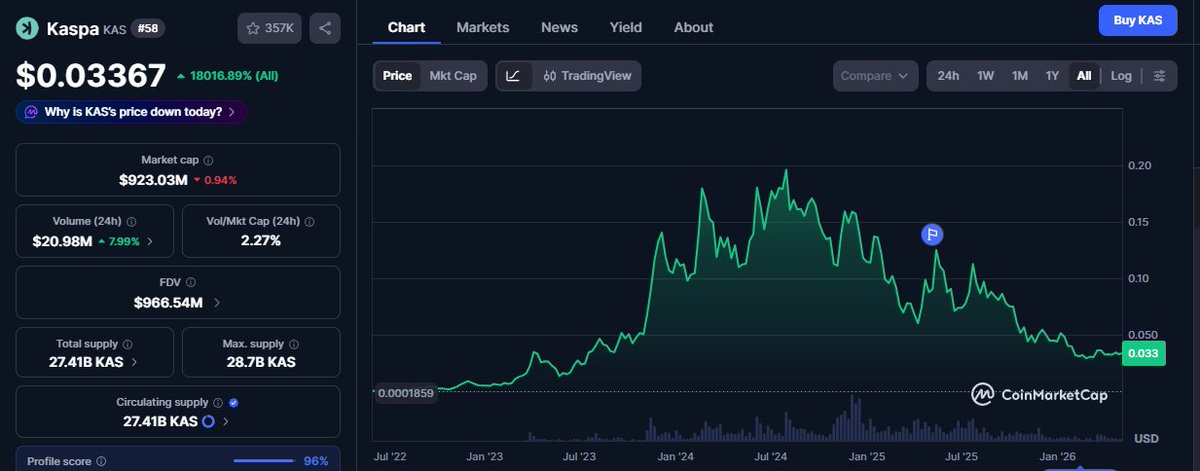1200x471 pixels.
Task: Select All time range
Action: point(1084,76)
